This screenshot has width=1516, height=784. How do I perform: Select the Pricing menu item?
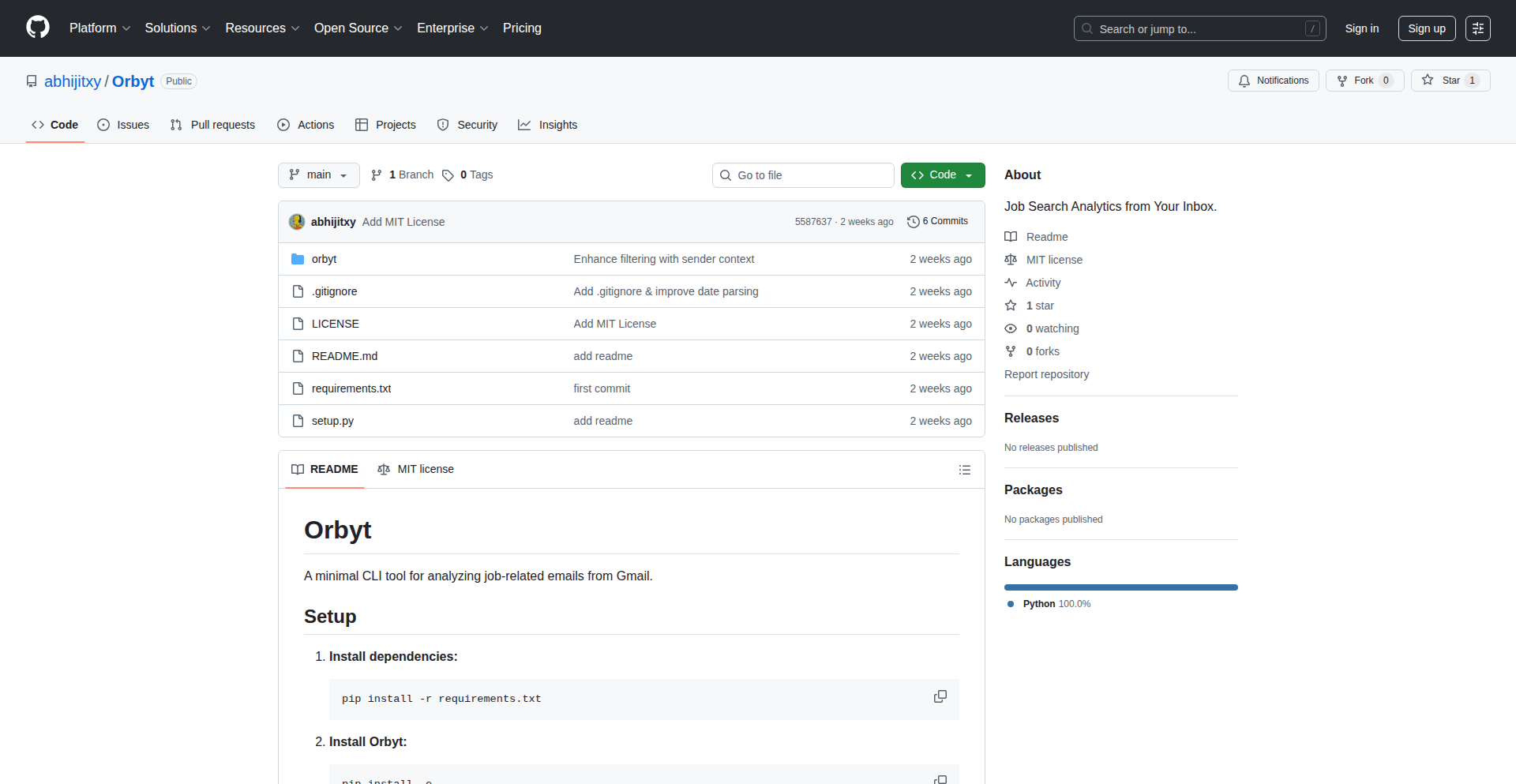(522, 28)
